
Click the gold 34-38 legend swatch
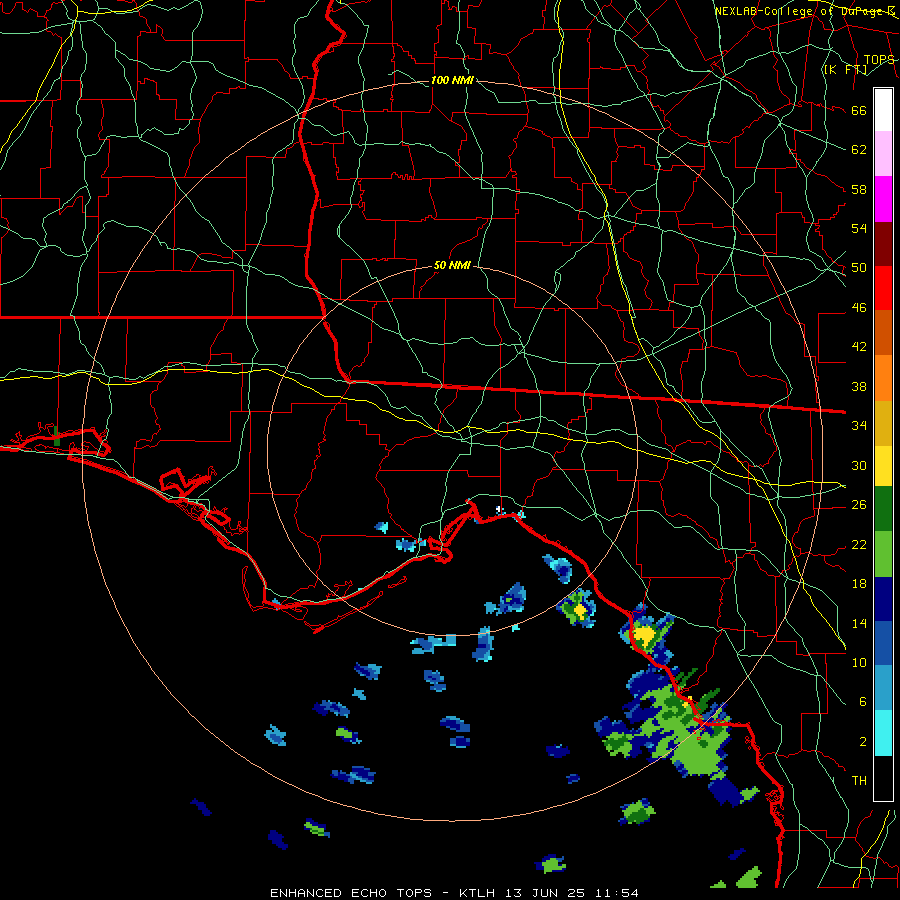[883, 424]
